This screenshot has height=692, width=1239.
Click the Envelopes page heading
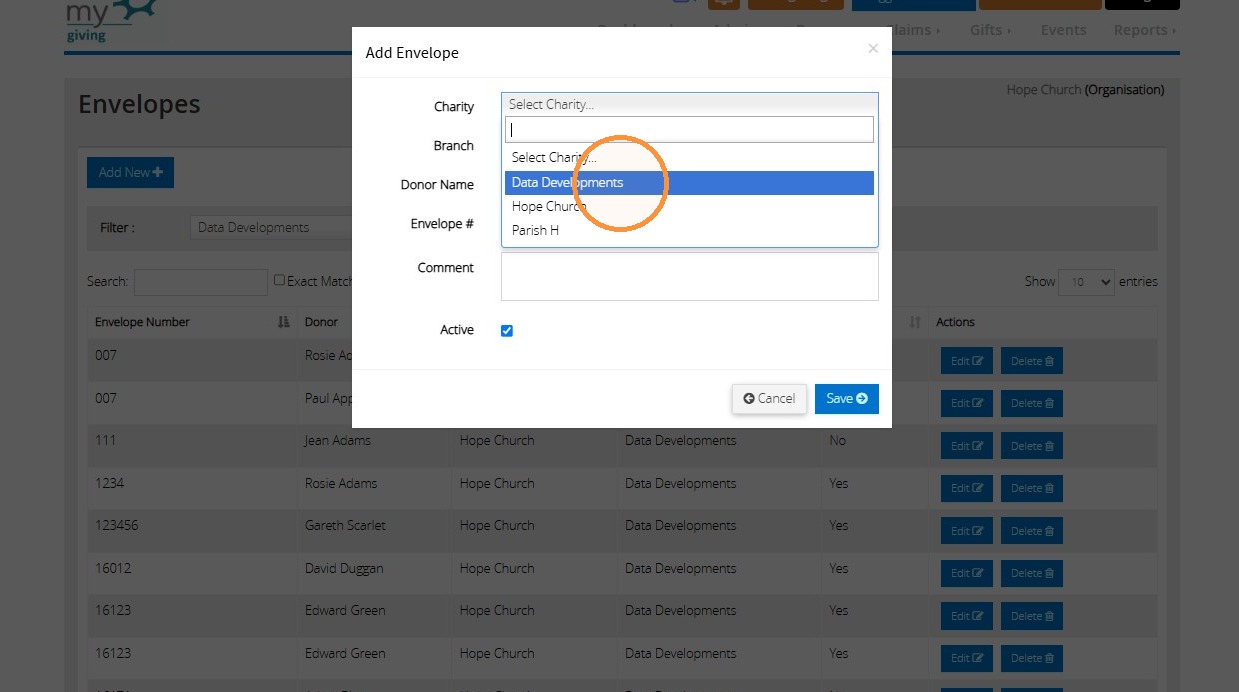tap(139, 104)
